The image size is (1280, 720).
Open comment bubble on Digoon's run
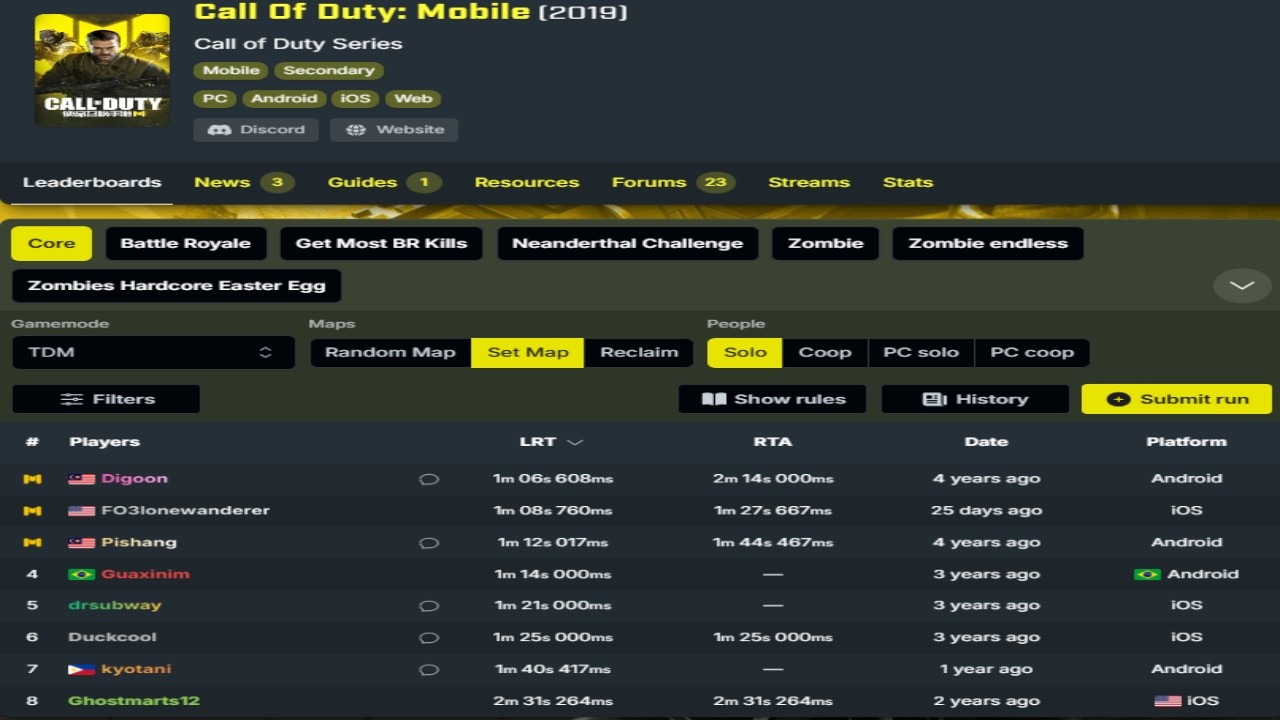(x=429, y=479)
